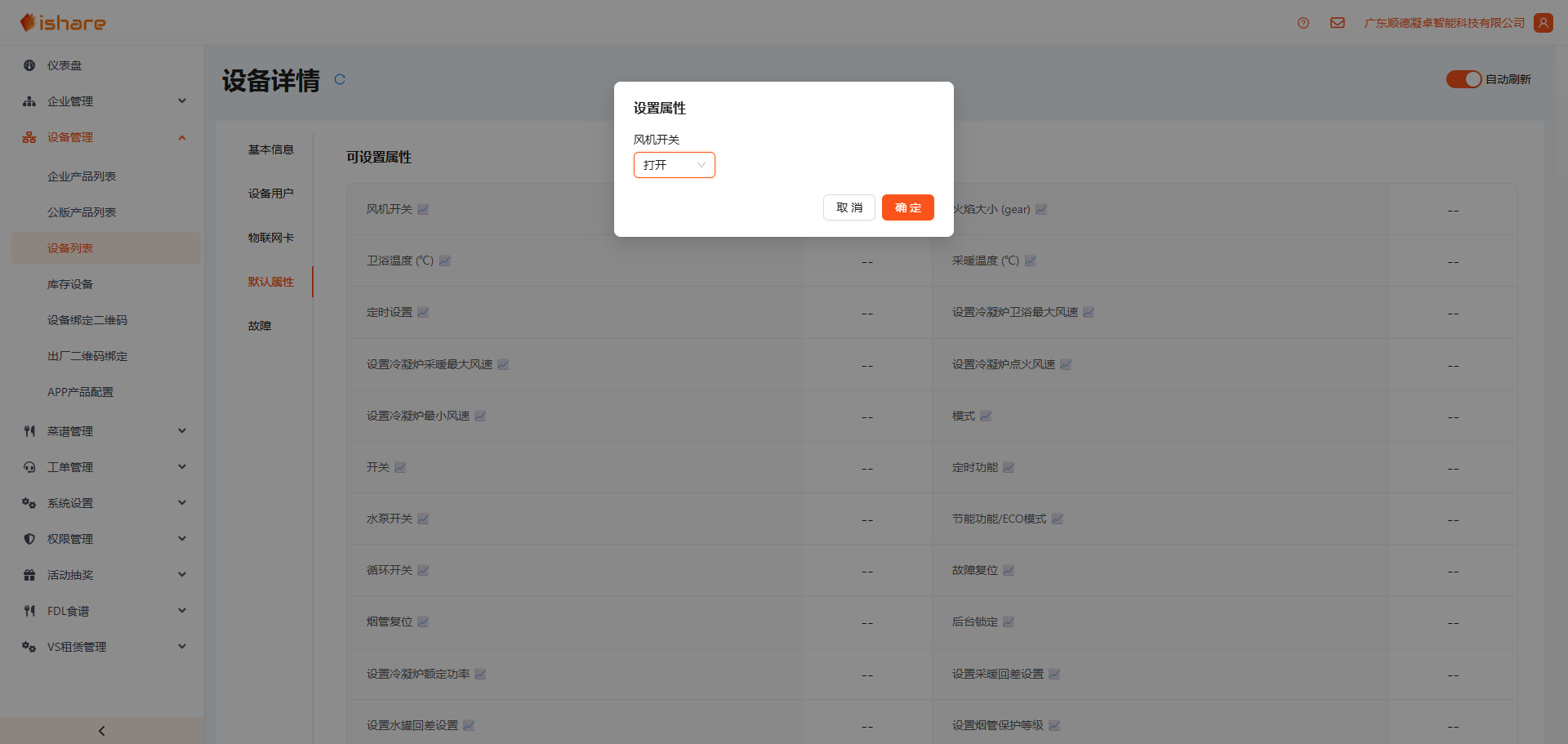Collapse the sidebar with bottom arrow
This screenshot has width=1568, height=744.
(x=101, y=731)
